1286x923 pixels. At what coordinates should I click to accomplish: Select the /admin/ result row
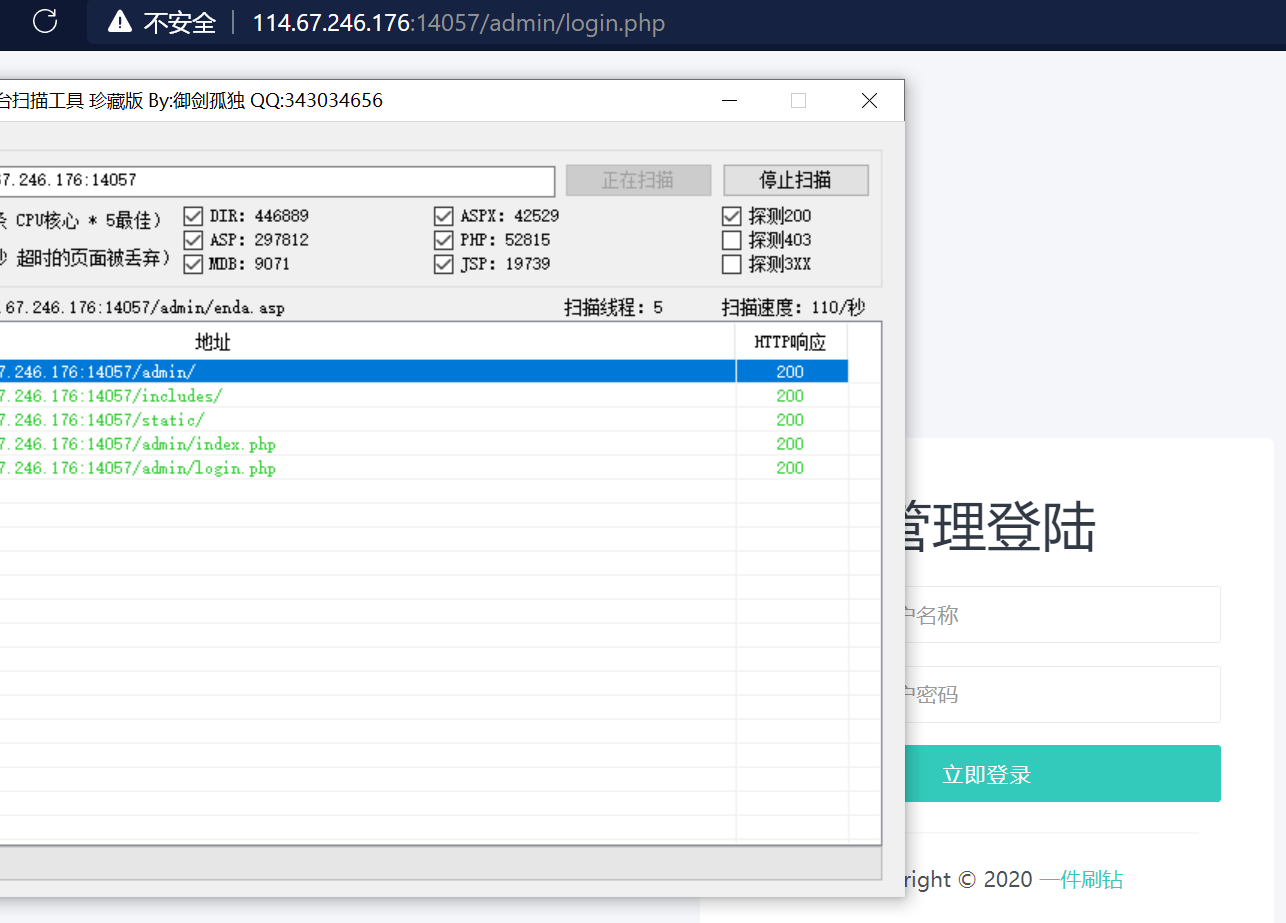(424, 372)
